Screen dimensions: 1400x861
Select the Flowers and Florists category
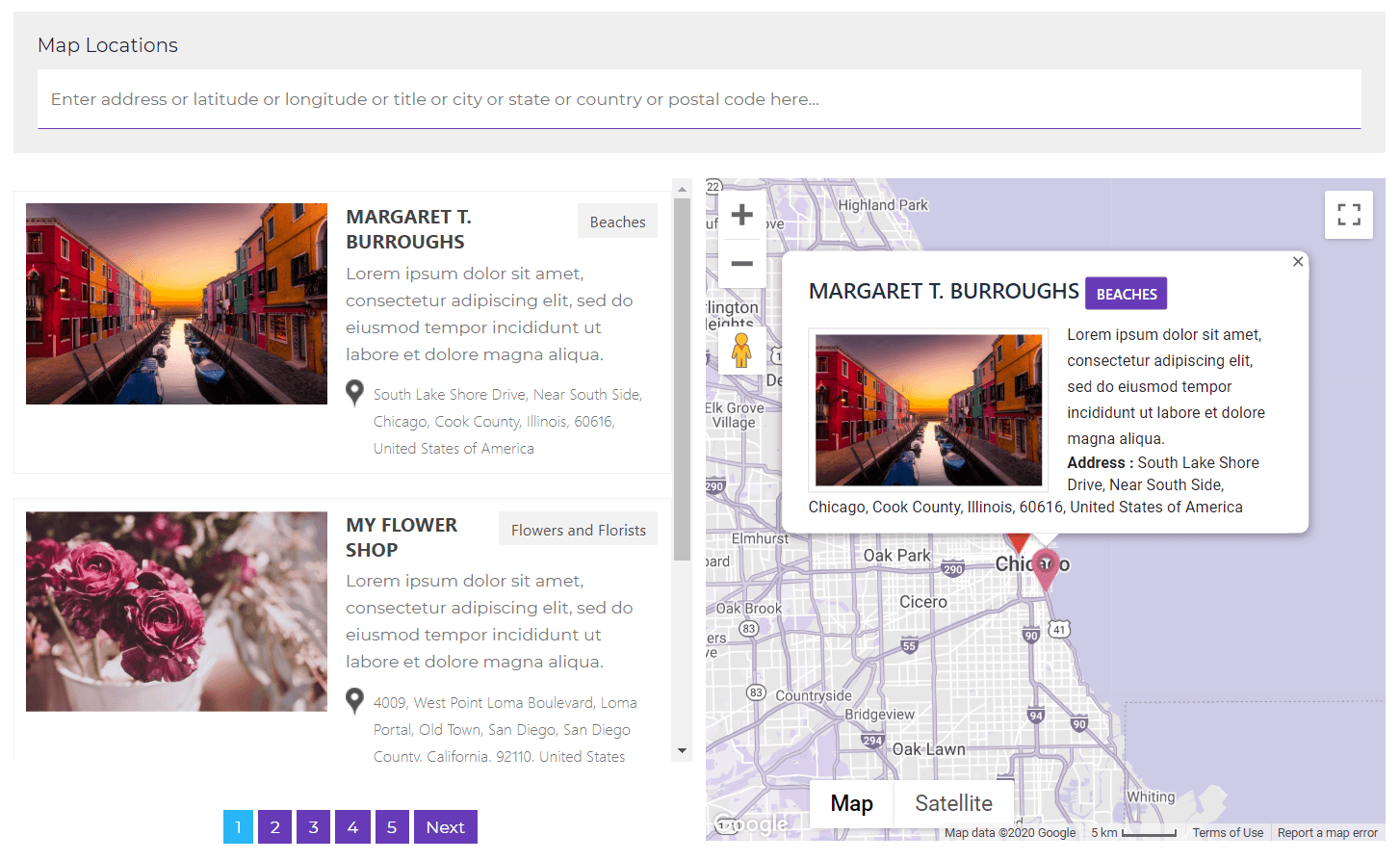pyautogui.click(x=578, y=528)
